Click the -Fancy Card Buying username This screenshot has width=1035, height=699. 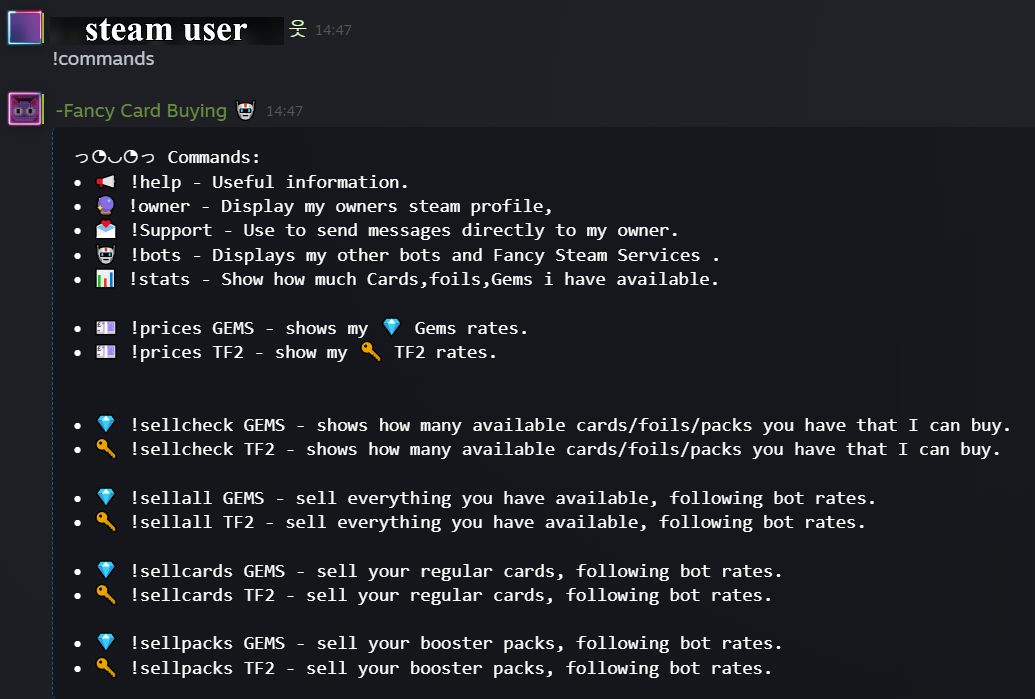point(141,110)
